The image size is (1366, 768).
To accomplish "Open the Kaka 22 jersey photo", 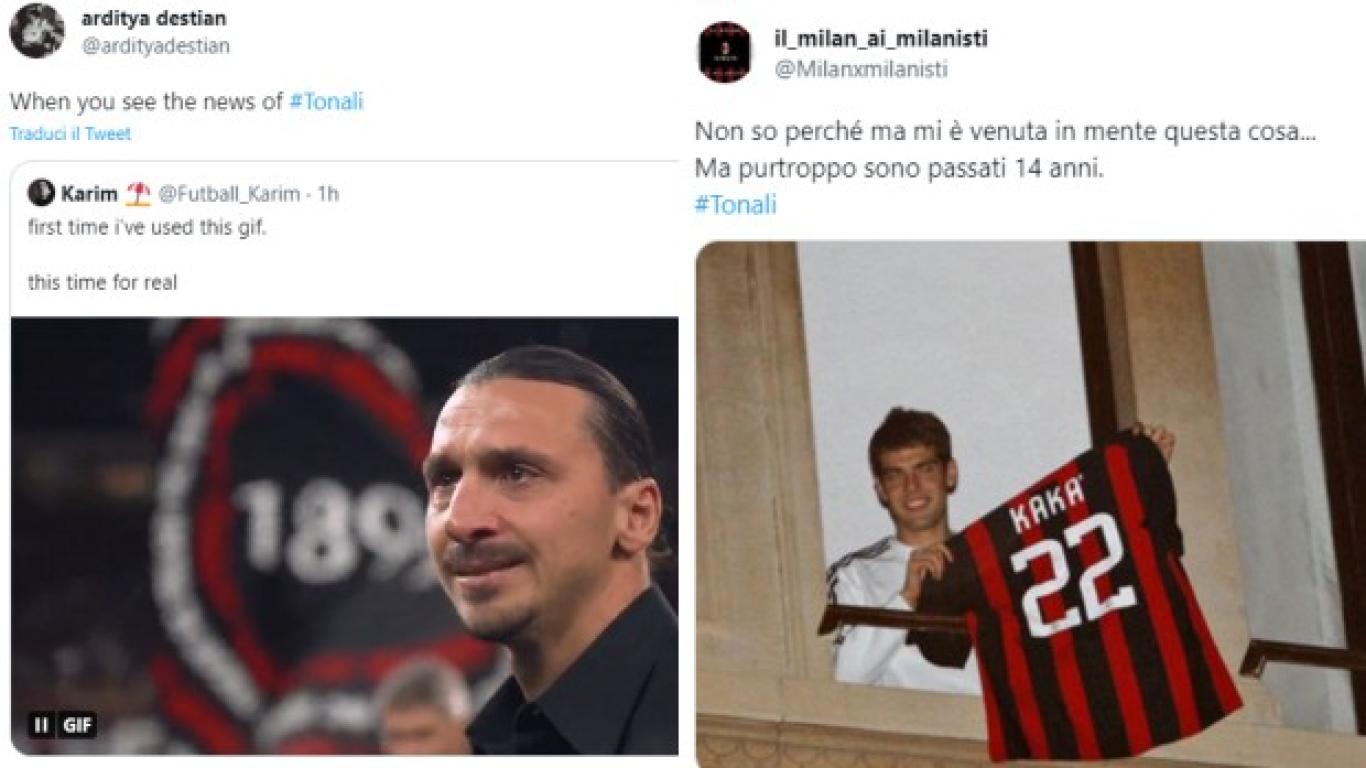I will [x=1030, y=504].
